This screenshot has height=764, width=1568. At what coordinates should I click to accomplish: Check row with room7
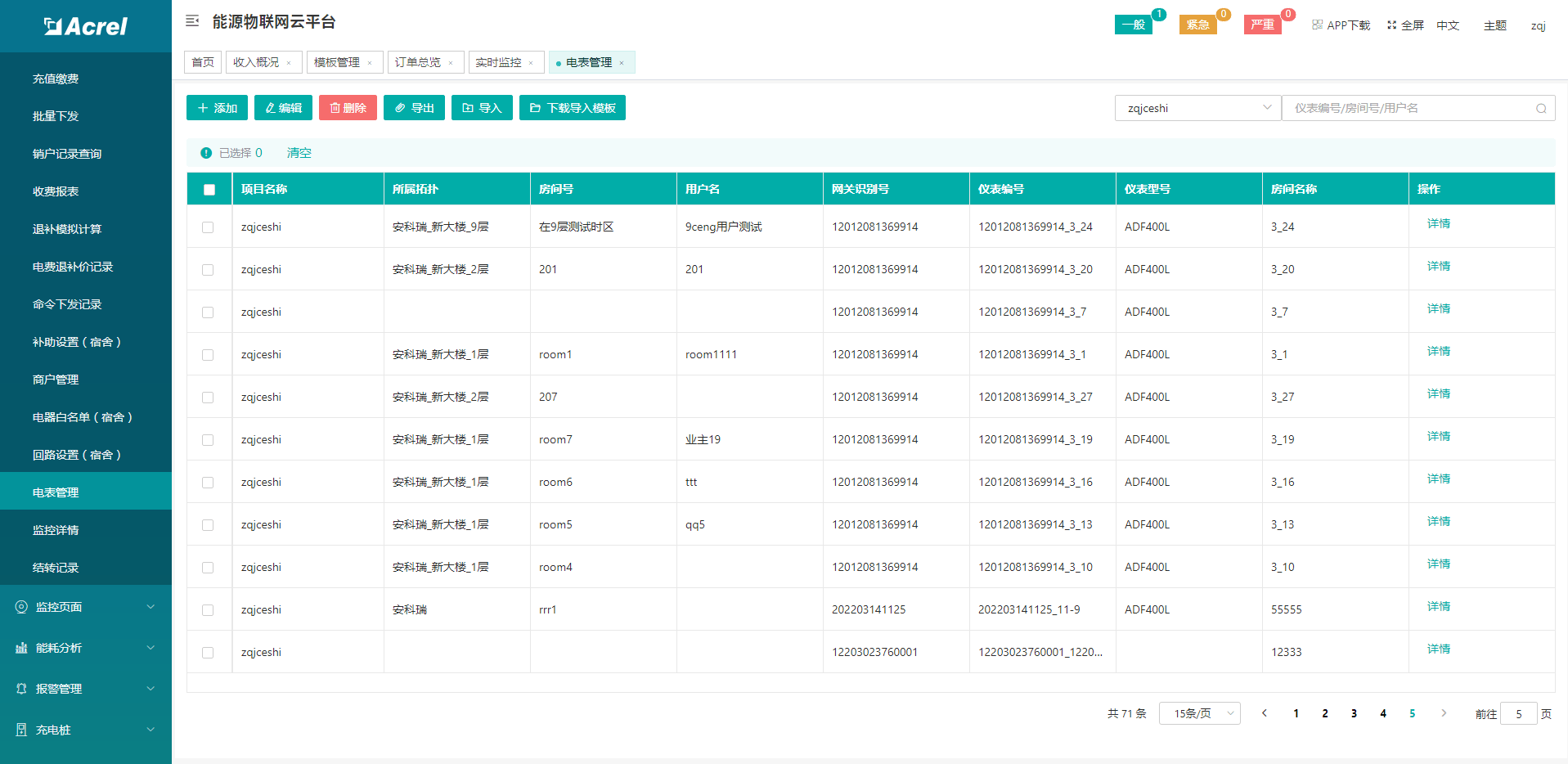tap(208, 440)
